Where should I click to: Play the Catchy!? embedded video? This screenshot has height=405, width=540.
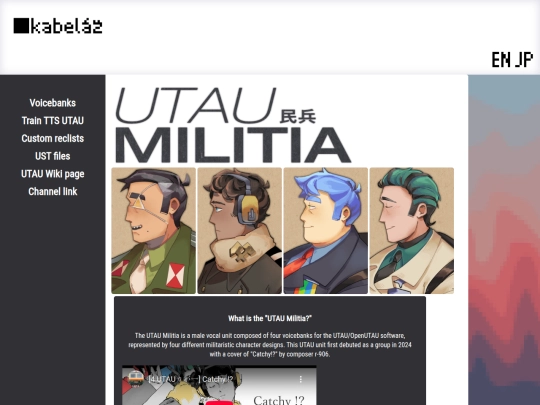pyautogui.click(x=219, y=402)
